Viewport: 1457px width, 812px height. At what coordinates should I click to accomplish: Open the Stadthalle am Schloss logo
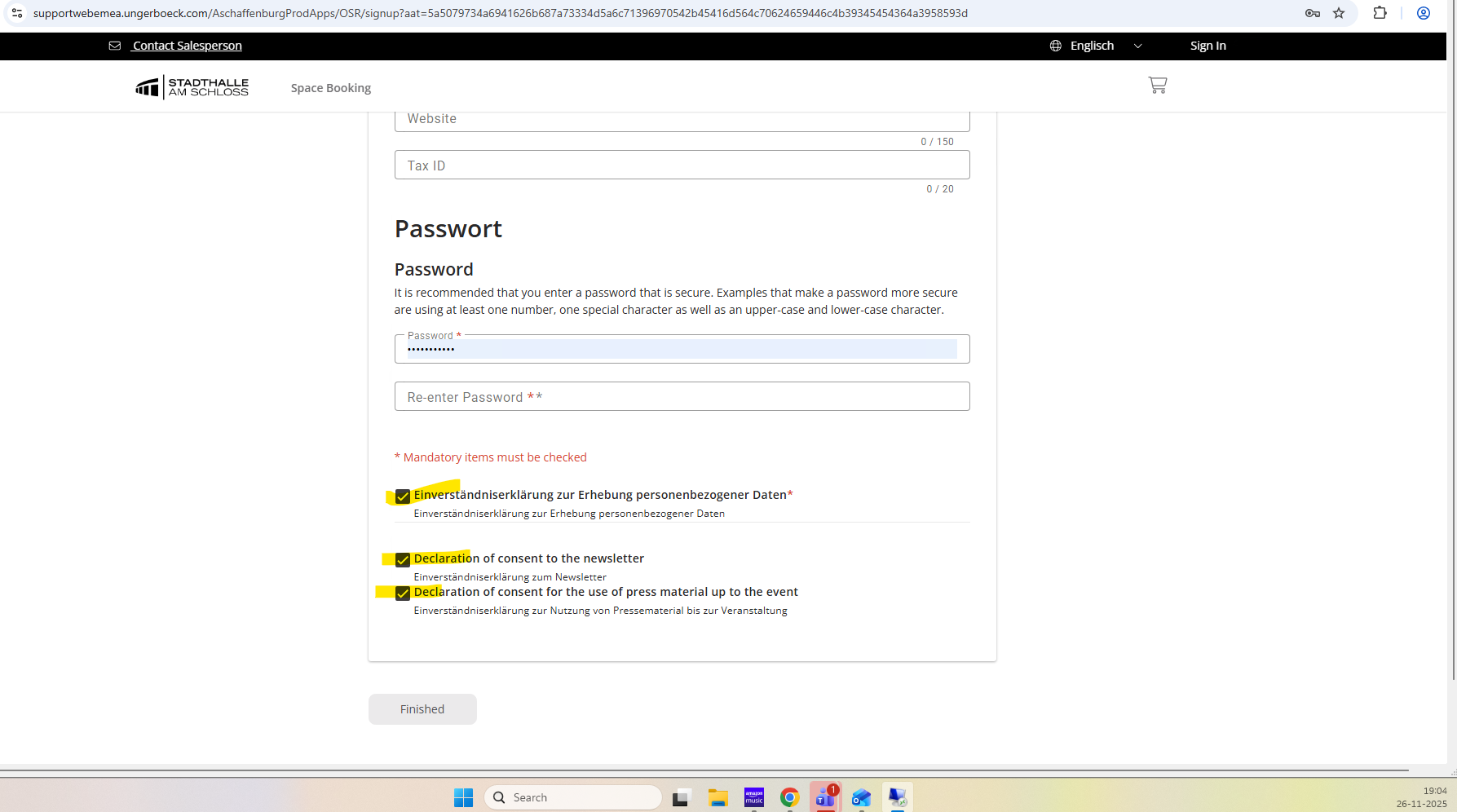tap(192, 87)
